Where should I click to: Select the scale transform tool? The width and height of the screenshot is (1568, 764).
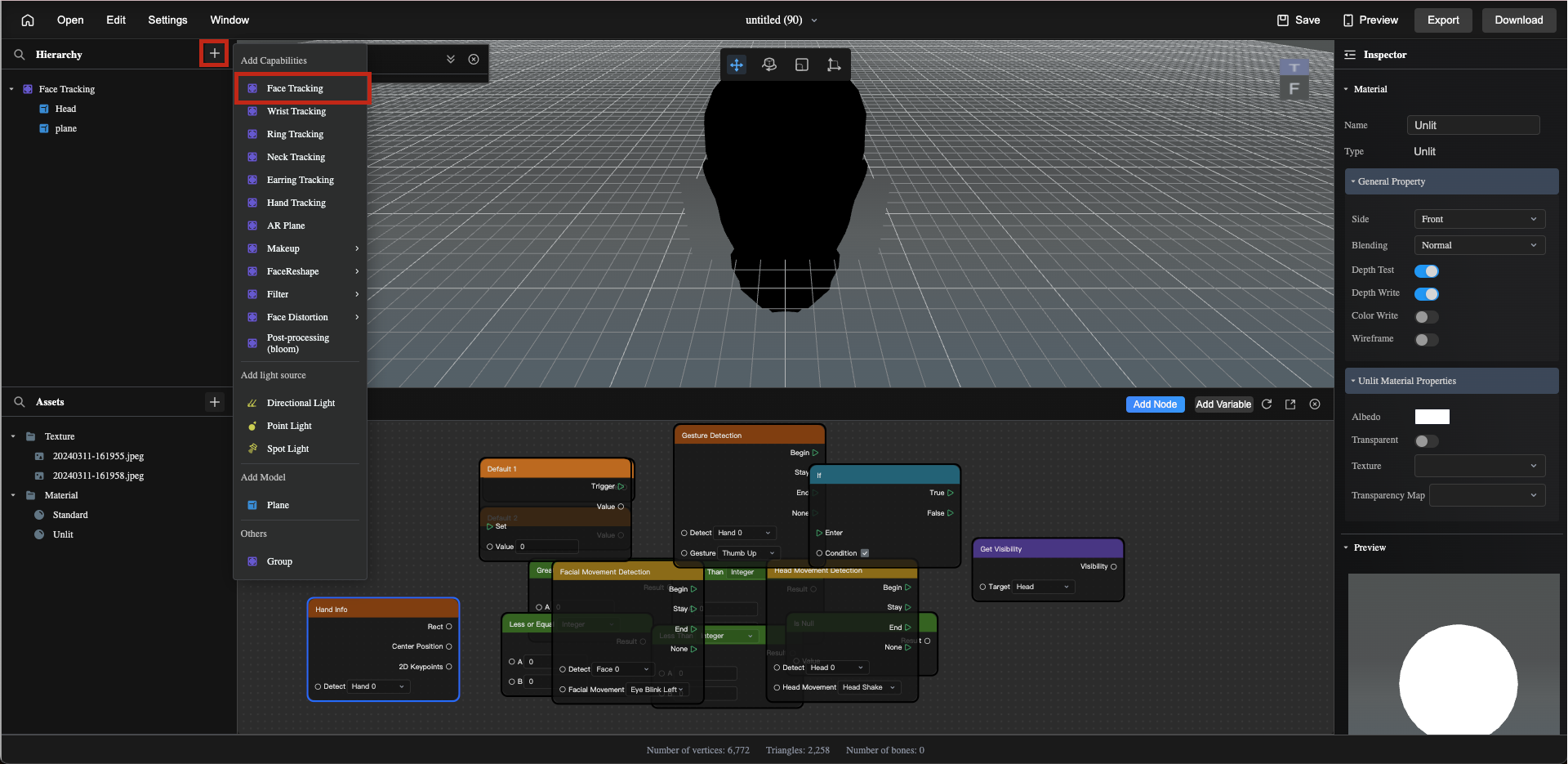[802, 65]
